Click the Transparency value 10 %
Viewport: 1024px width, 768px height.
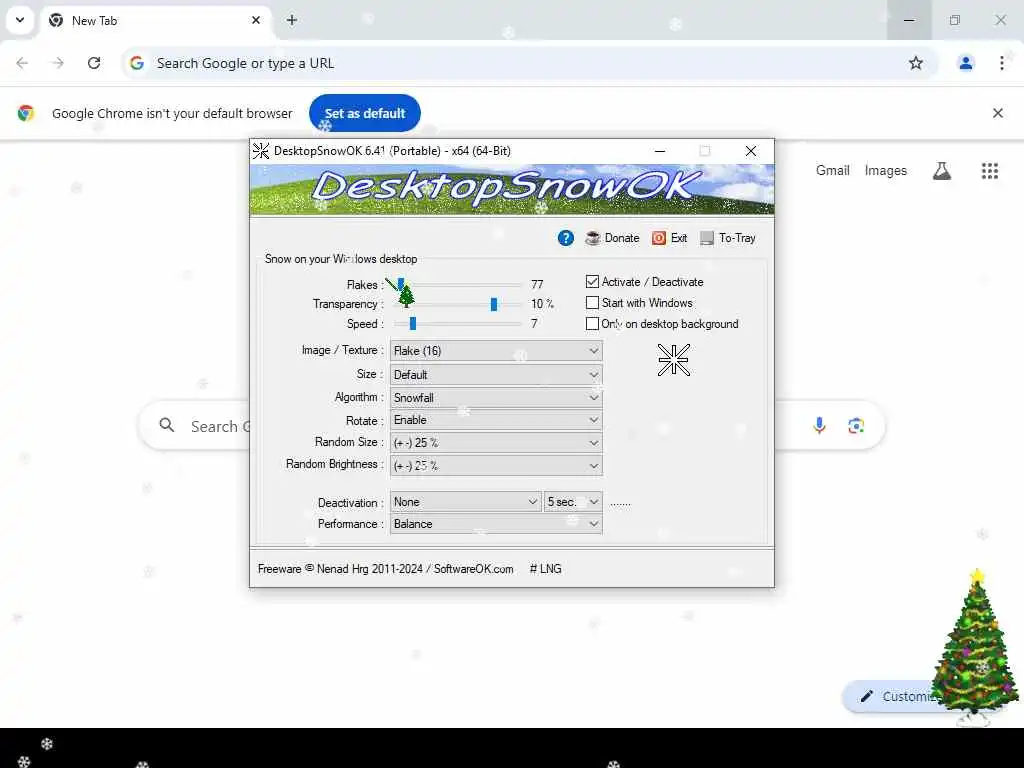pos(542,304)
